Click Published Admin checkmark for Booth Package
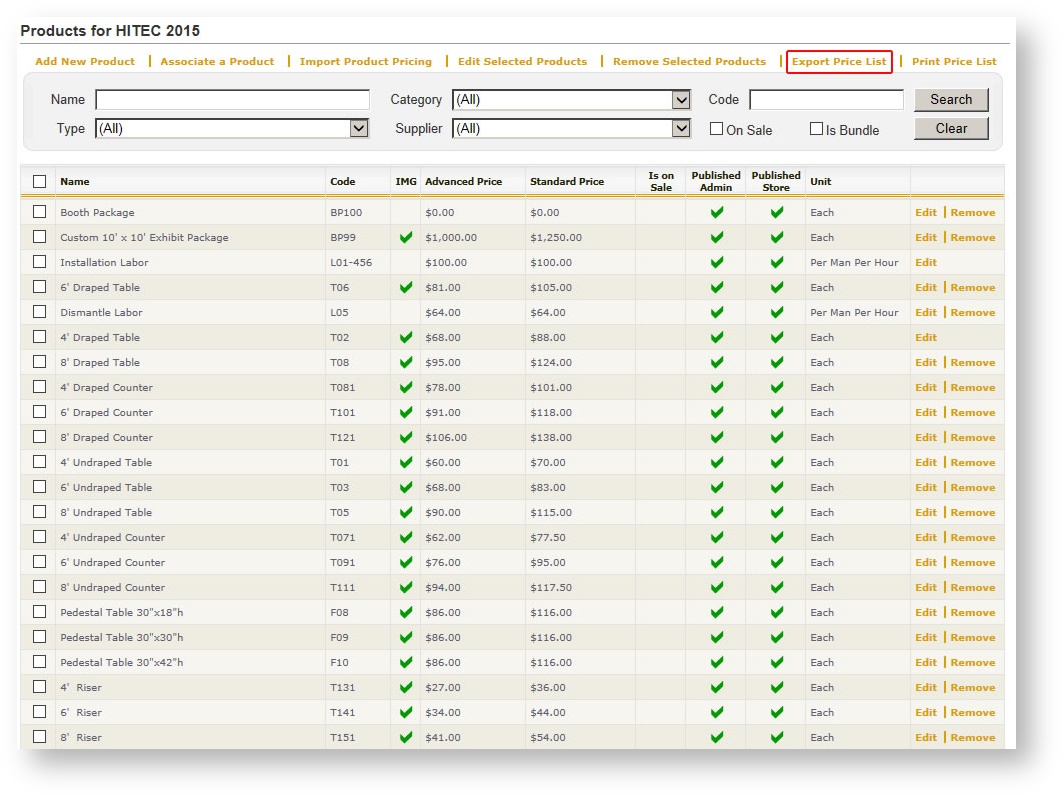This screenshot has width=1064, height=797. tap(716, 213)
